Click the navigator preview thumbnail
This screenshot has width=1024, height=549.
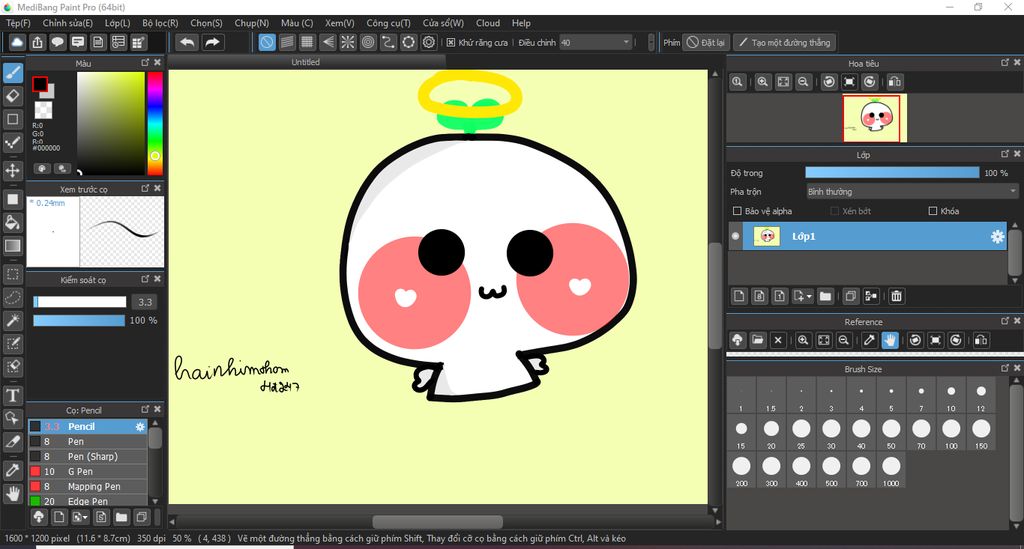pyautogui.click(x=874, y=118)
